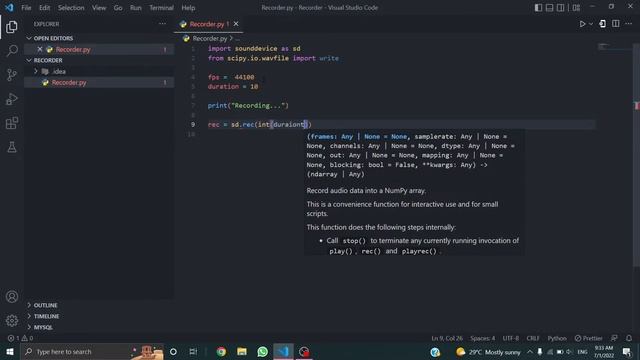The height and width of the screenshot is (360, 640).
Task: Open Run and Debug view
Action: [x=11, y=99]
